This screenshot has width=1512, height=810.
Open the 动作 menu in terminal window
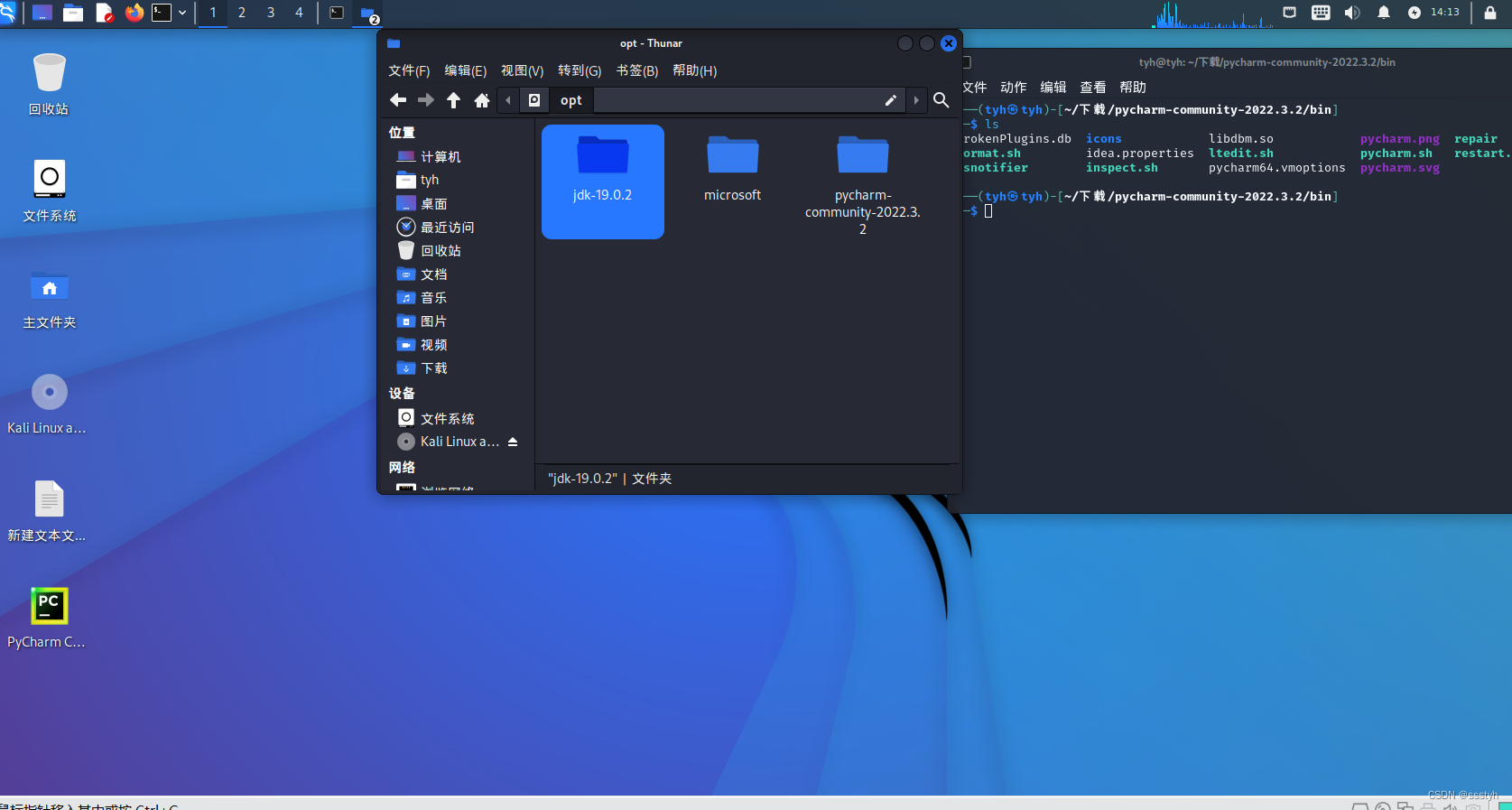click(x=1014, y=88)
